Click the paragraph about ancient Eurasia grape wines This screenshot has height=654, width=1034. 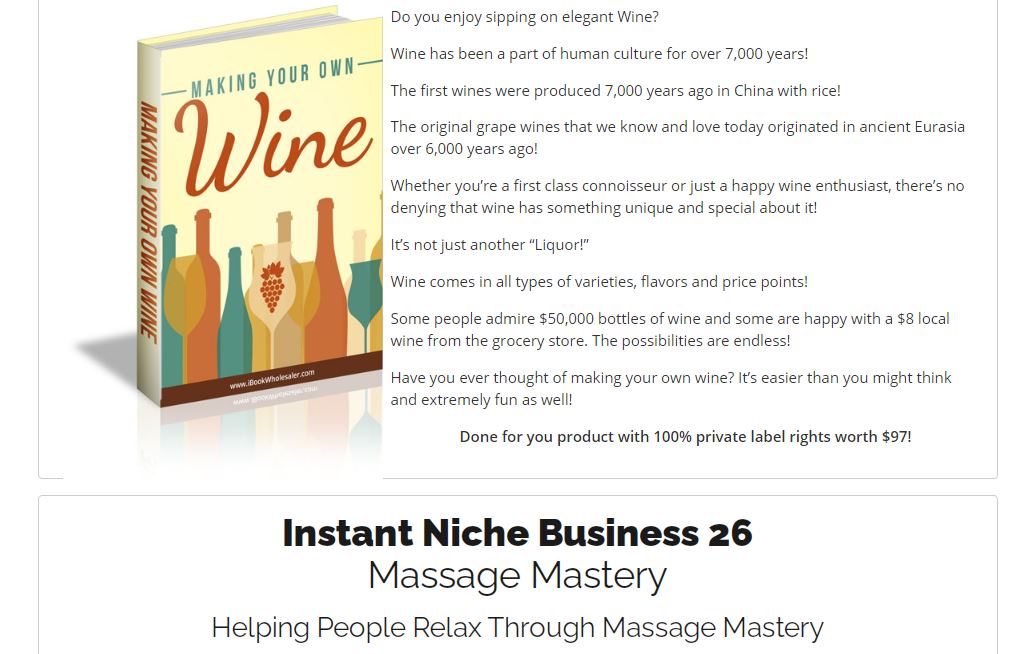[x=677, y=137]
